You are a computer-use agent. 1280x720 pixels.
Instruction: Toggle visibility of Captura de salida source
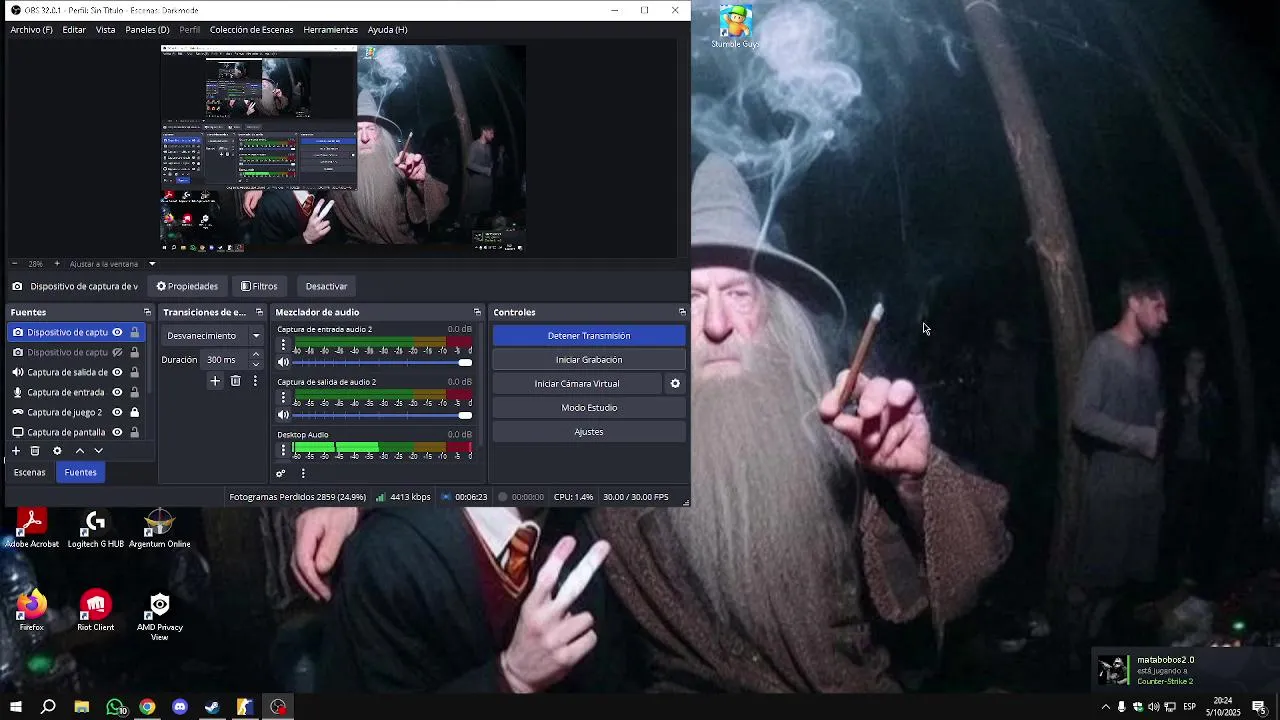click(117, 372)
